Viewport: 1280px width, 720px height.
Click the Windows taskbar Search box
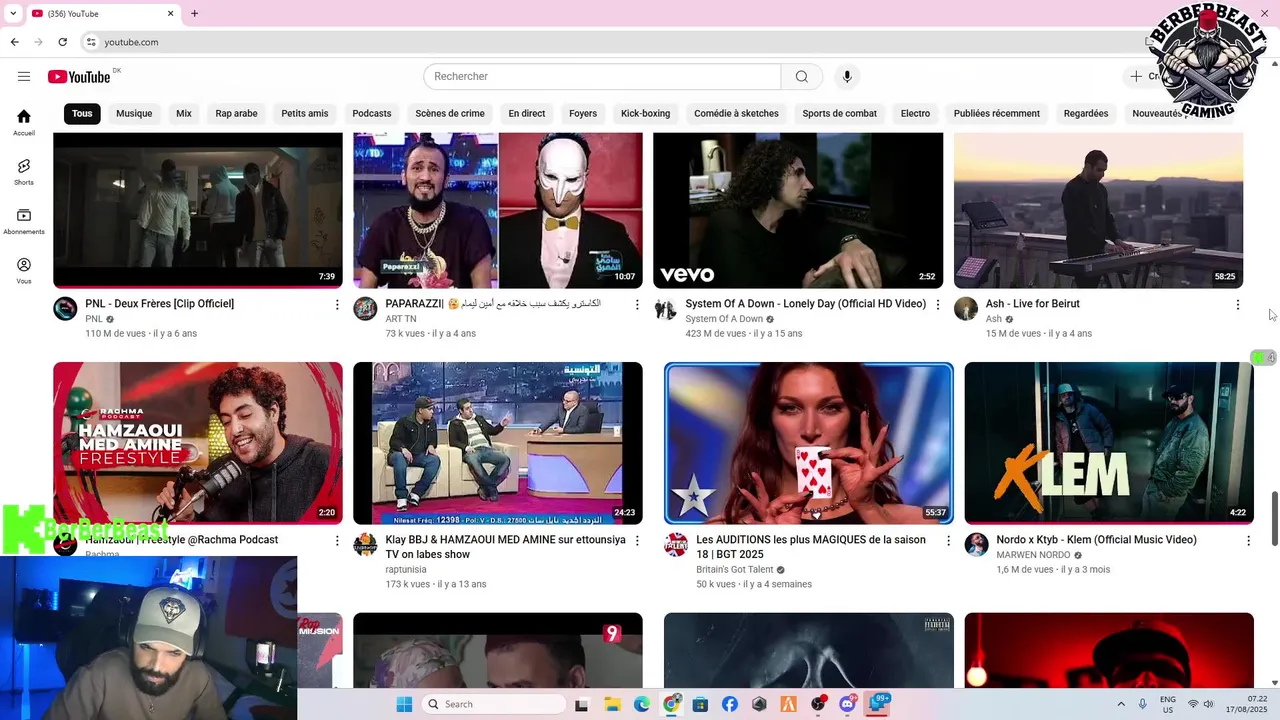(x=494, y=704)
